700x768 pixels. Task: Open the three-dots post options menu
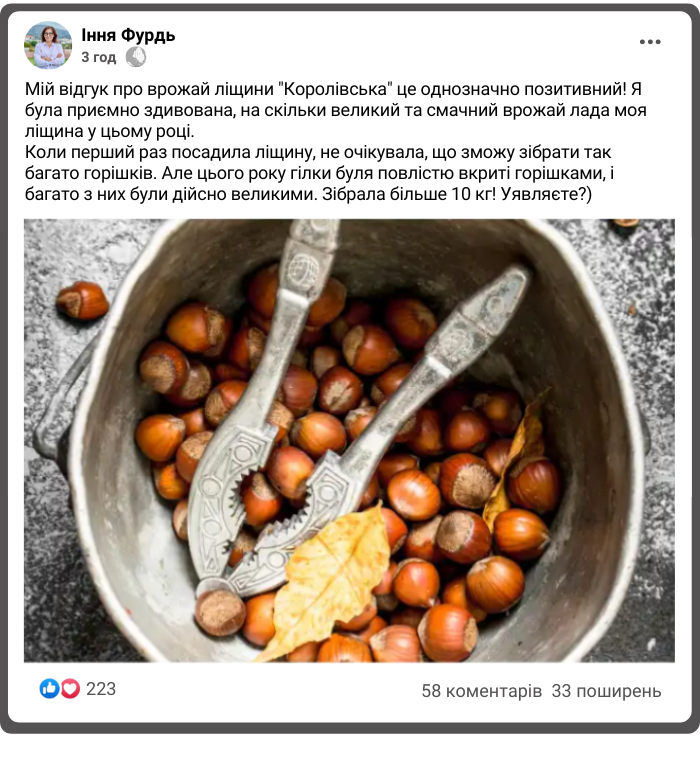[650, 42]
